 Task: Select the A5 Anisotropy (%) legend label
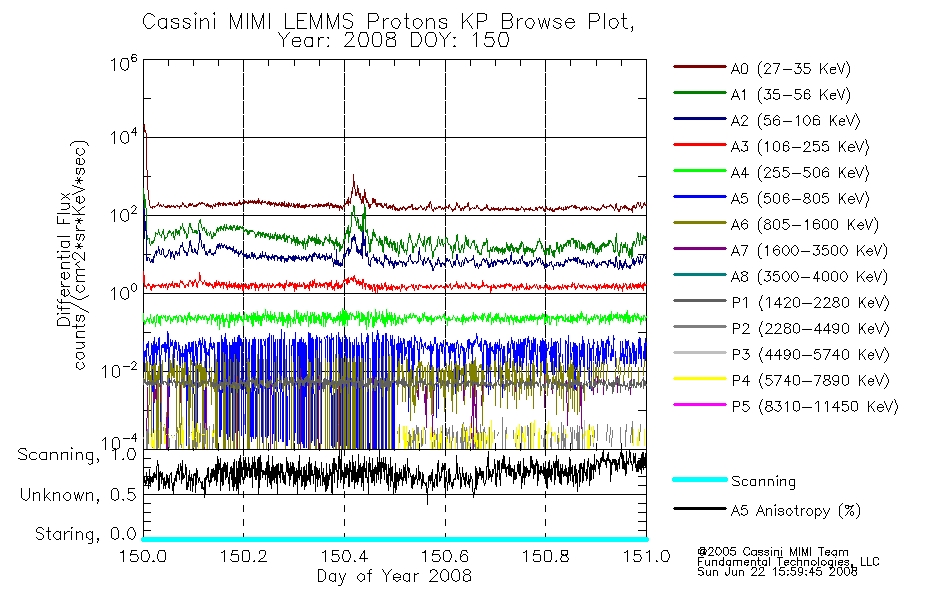click(x=796, y=511)
